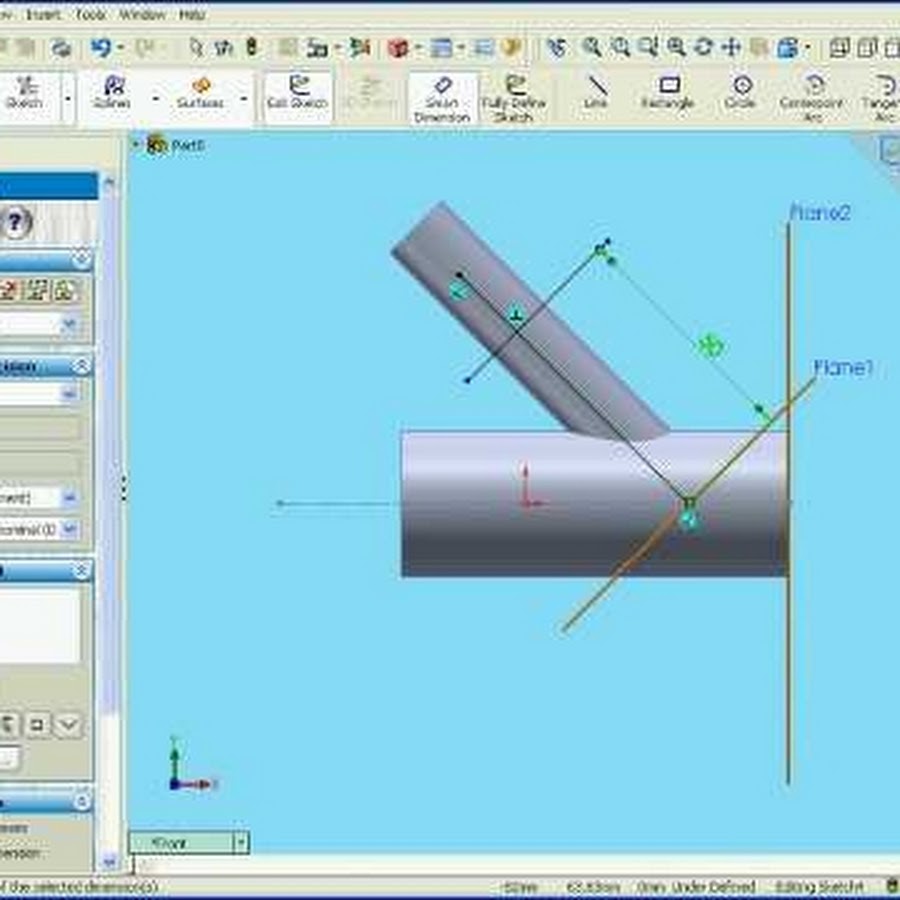Click the Fully Define Sketch tool
The height and width of the screenshot is (900, 900).
[514, 98]
